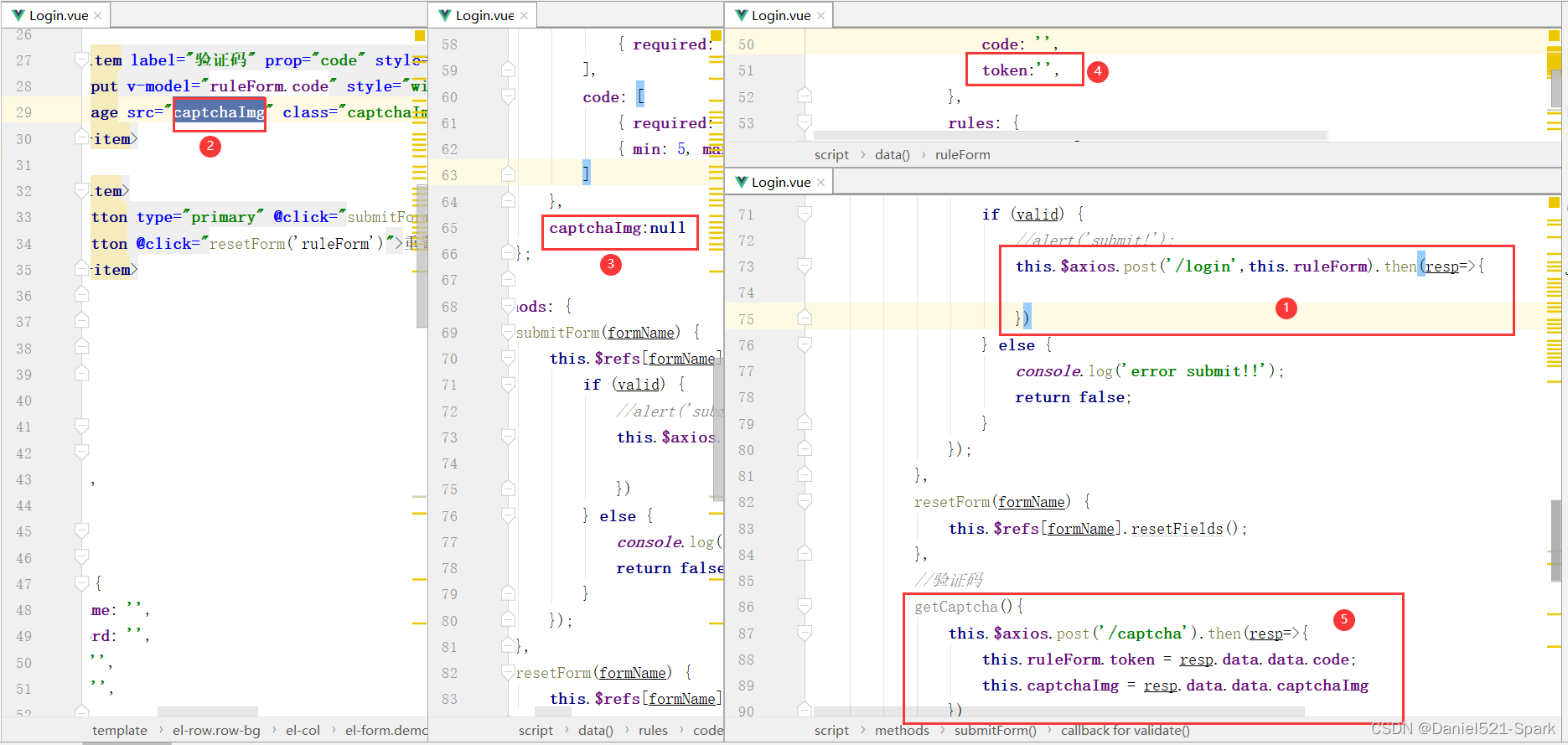Click the Vue file icon on the template pane's tab

pyautogui.click(x=18, y=16)
